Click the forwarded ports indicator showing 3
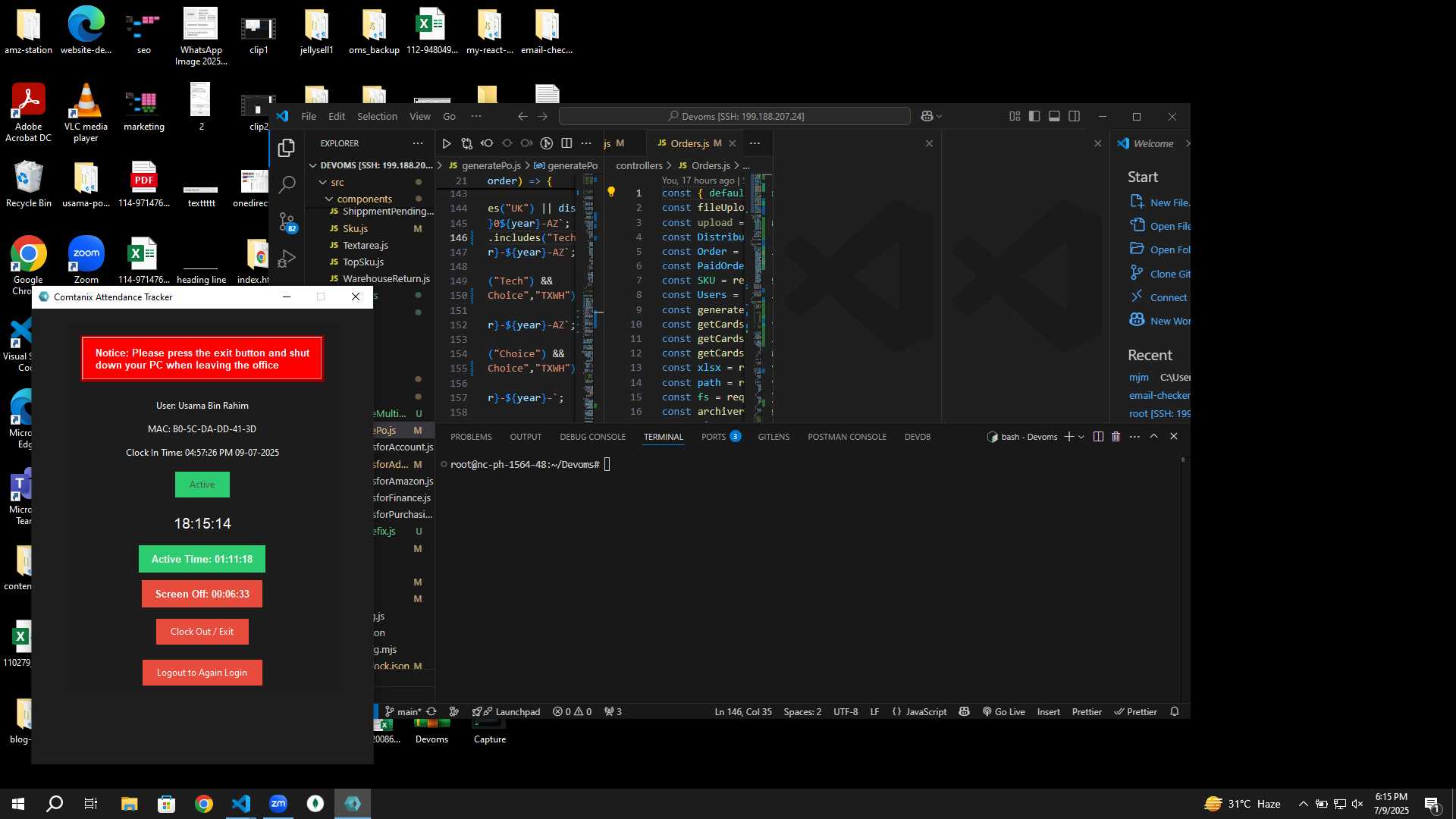The width and height of the screenshot is (1456, 819). click(613, 712)
